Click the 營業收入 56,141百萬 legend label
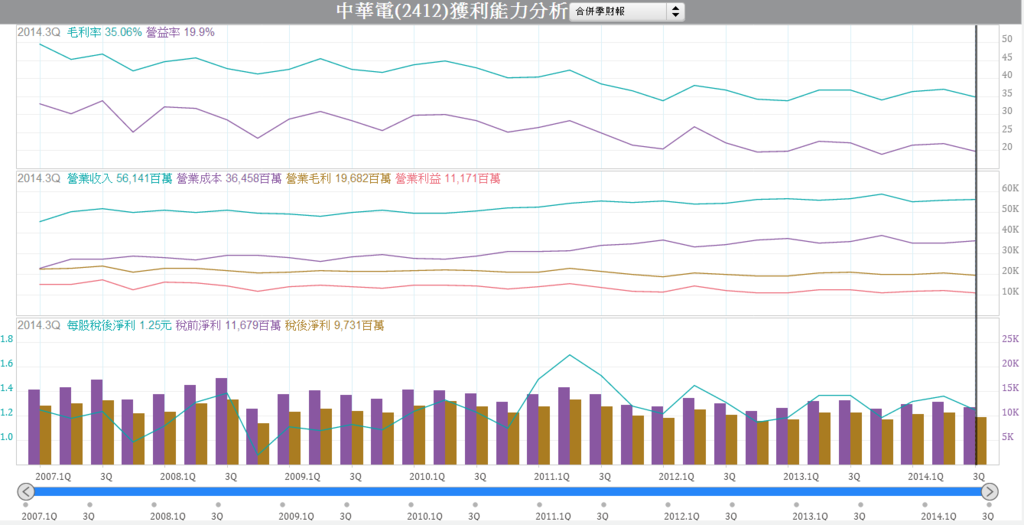The width and height of the screenshot is (1024, 525). coord(120,178)
